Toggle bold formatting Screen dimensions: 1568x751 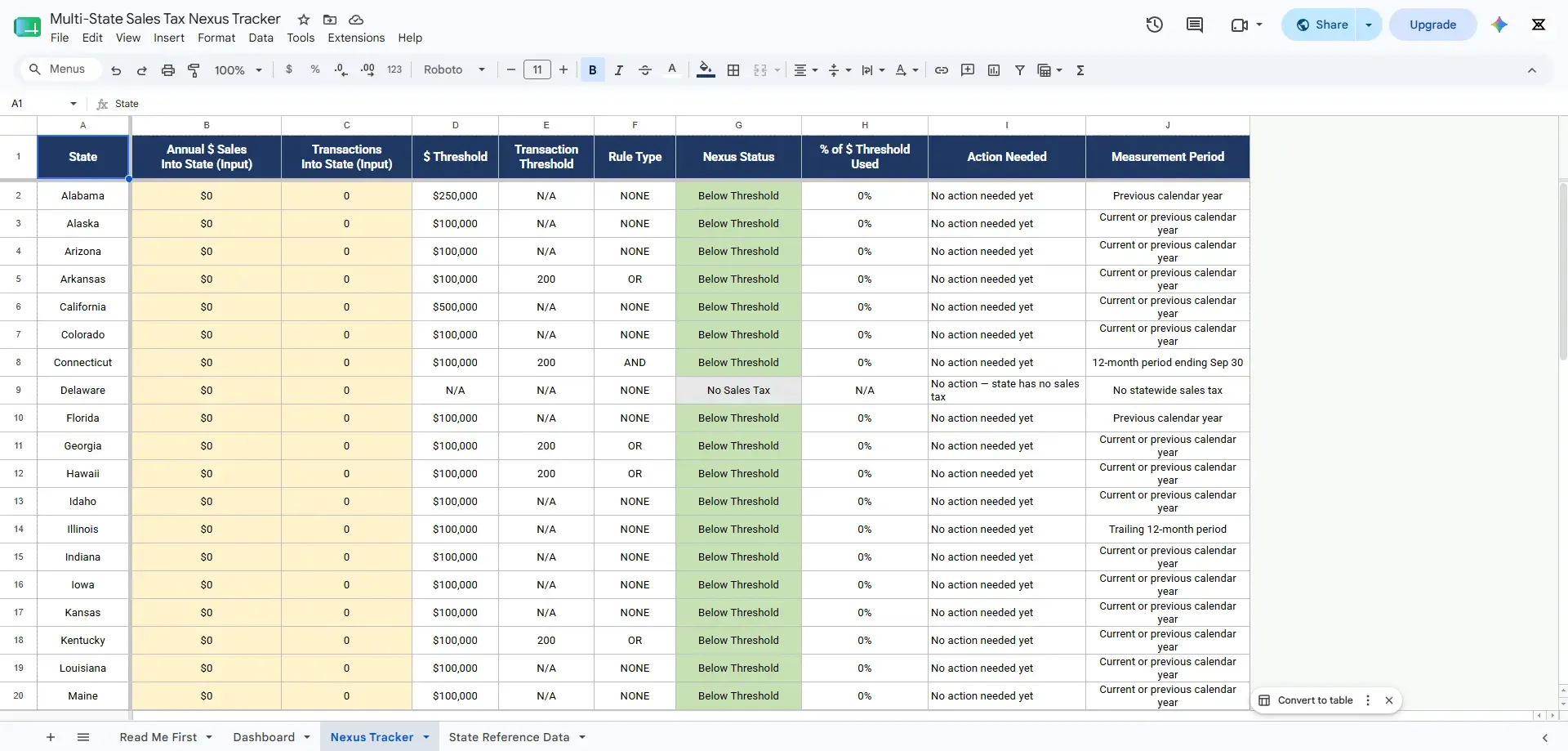click(593, 70)
